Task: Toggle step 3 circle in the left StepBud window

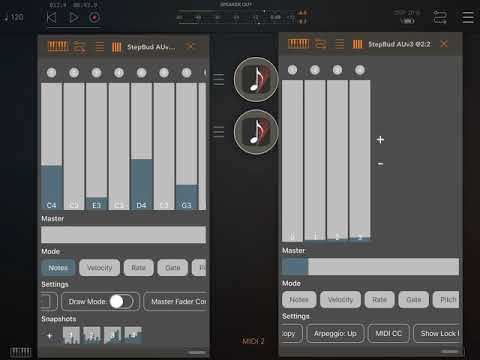Action: pyautogui.click(x=96, y=73)
